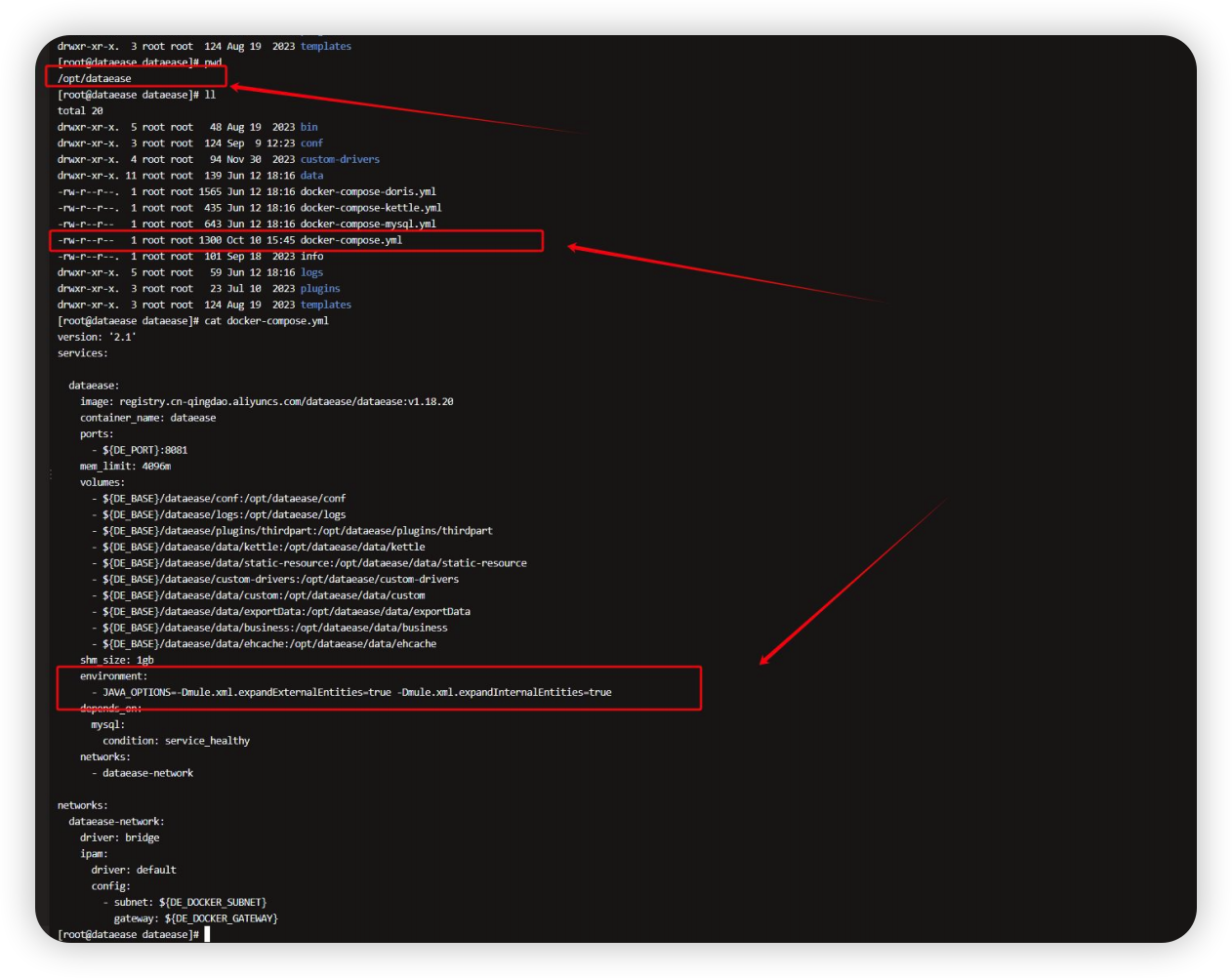Select the "condition: service_healthy" line
The width and height of the screenshot is (1232, 978).
click(176, 741)
